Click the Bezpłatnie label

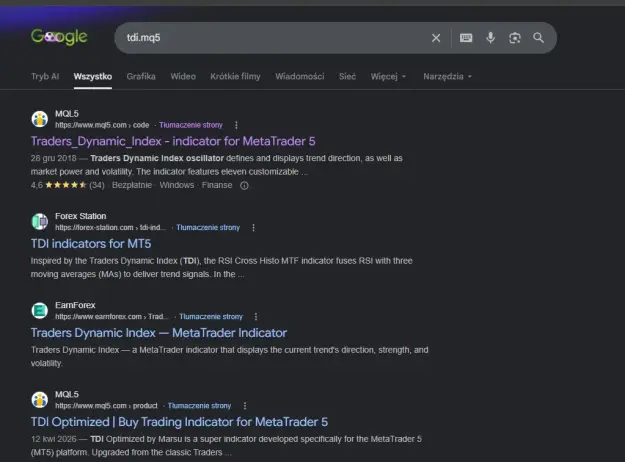132,185
